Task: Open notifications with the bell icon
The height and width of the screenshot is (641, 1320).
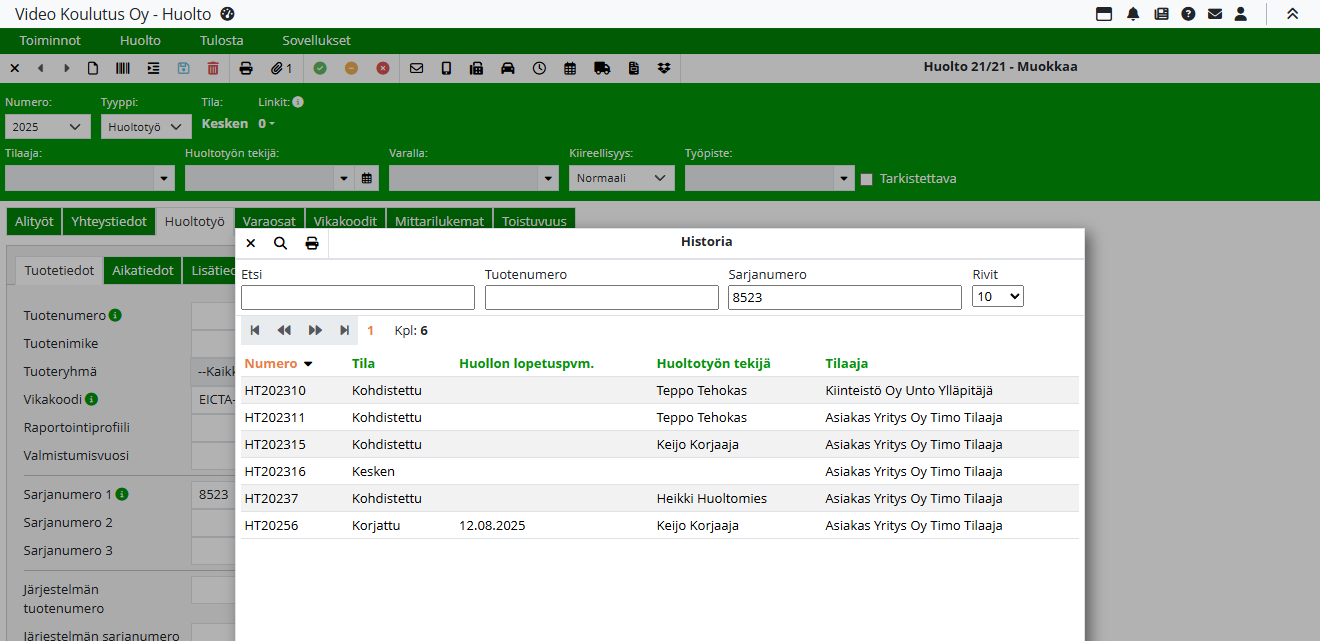Action: tap(1133, 14)
